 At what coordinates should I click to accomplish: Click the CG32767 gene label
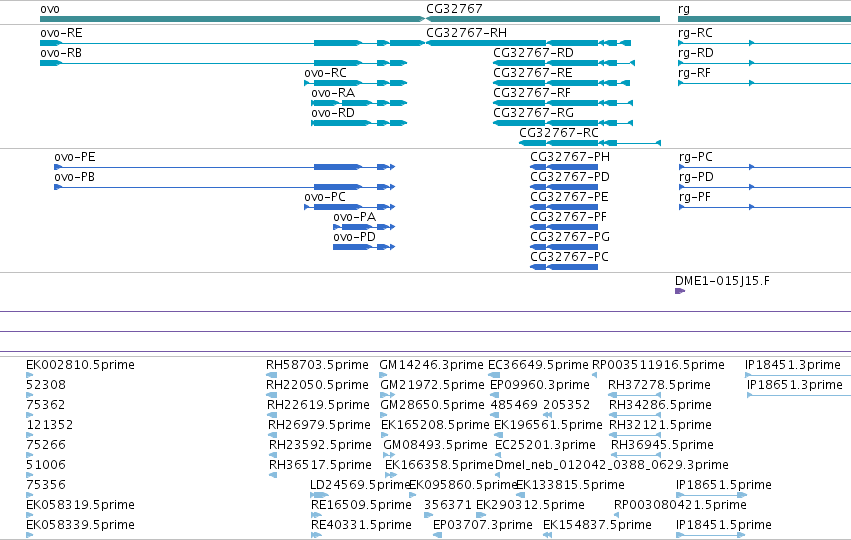tap(454, 9)
